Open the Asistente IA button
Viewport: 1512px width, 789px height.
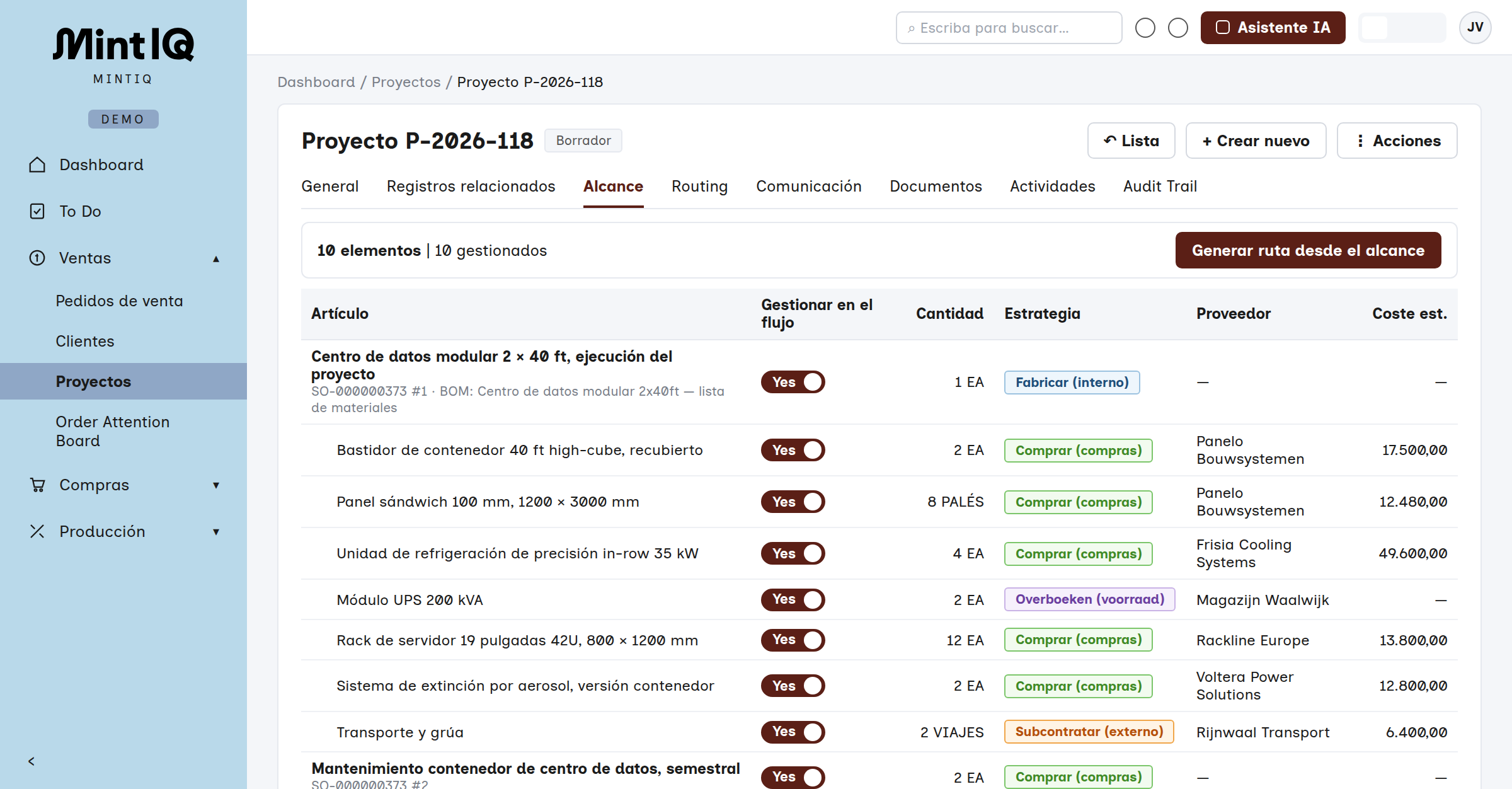click(x=1273, y=28)
